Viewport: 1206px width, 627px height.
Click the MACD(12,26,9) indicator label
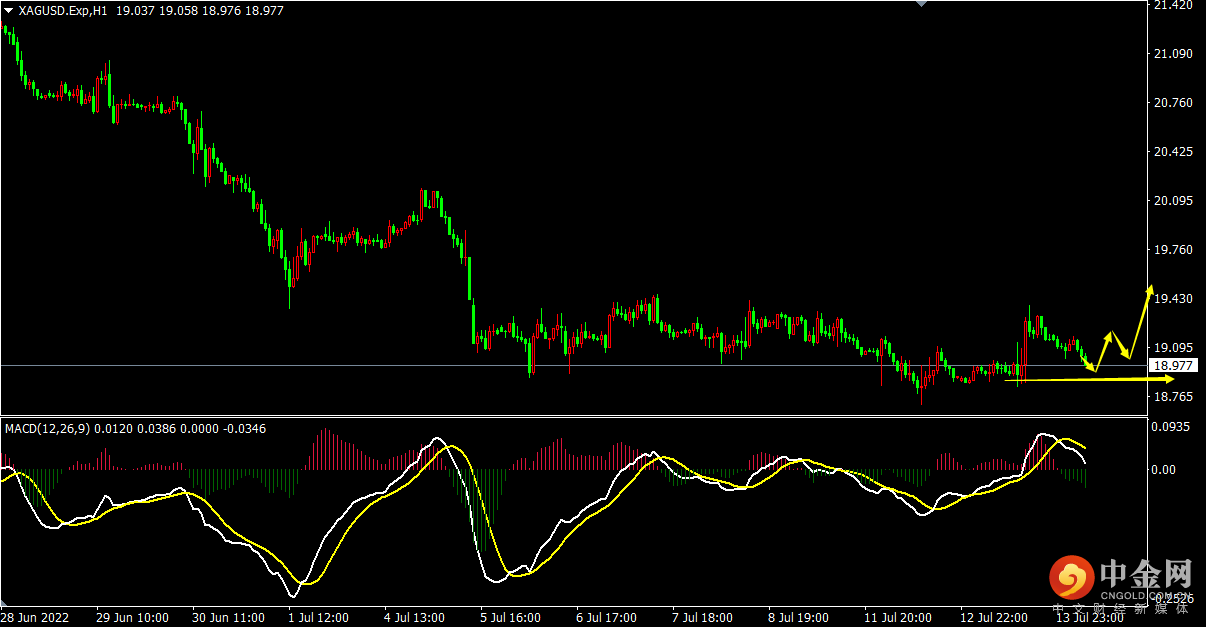[x=47, y=429]
